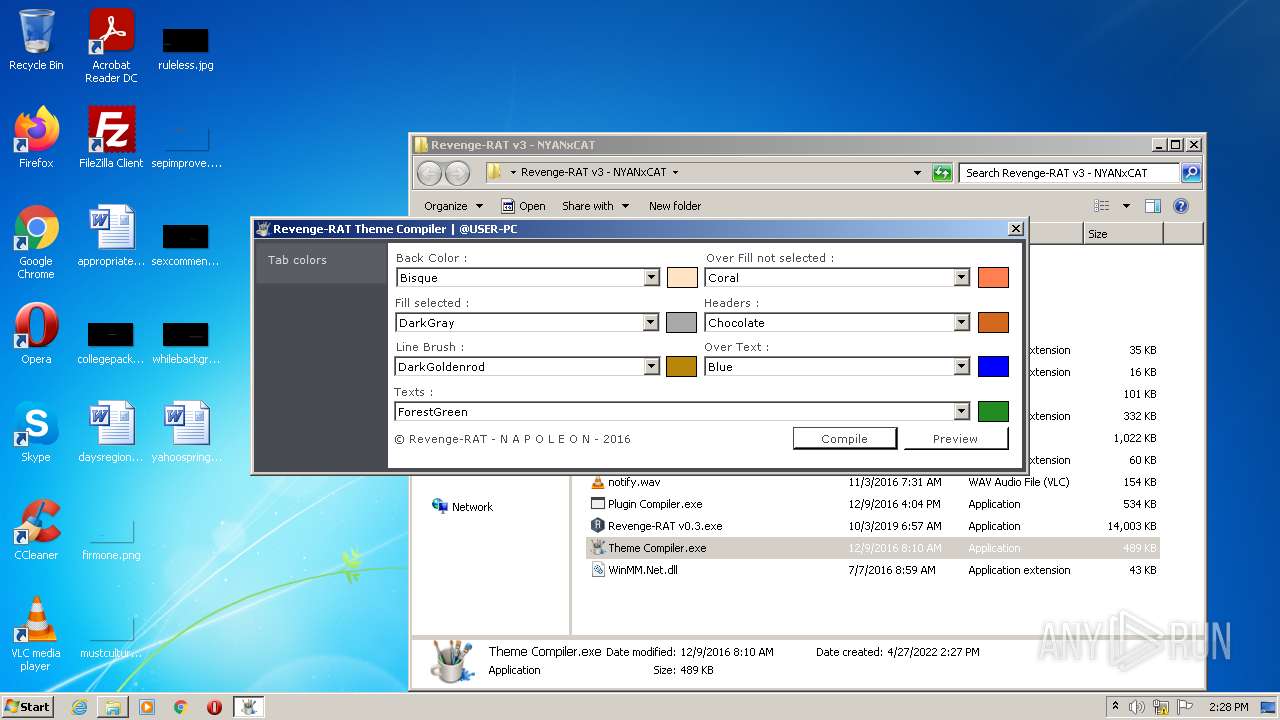This screenshot has height=720, width=1280.
Task: Select the Acrobat Reader DC desktop icon
Action: pos(111,46)
